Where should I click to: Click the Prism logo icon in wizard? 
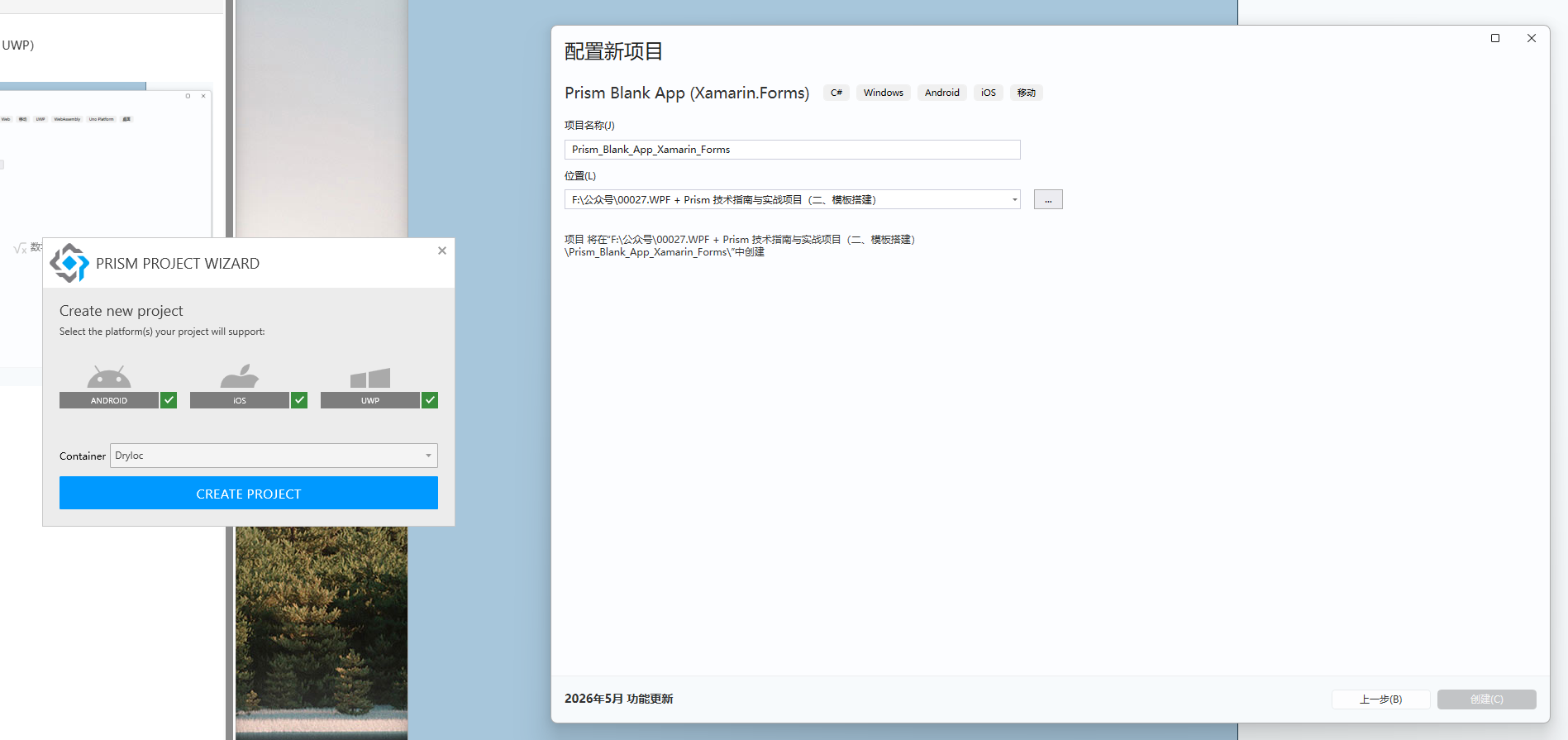69,263
